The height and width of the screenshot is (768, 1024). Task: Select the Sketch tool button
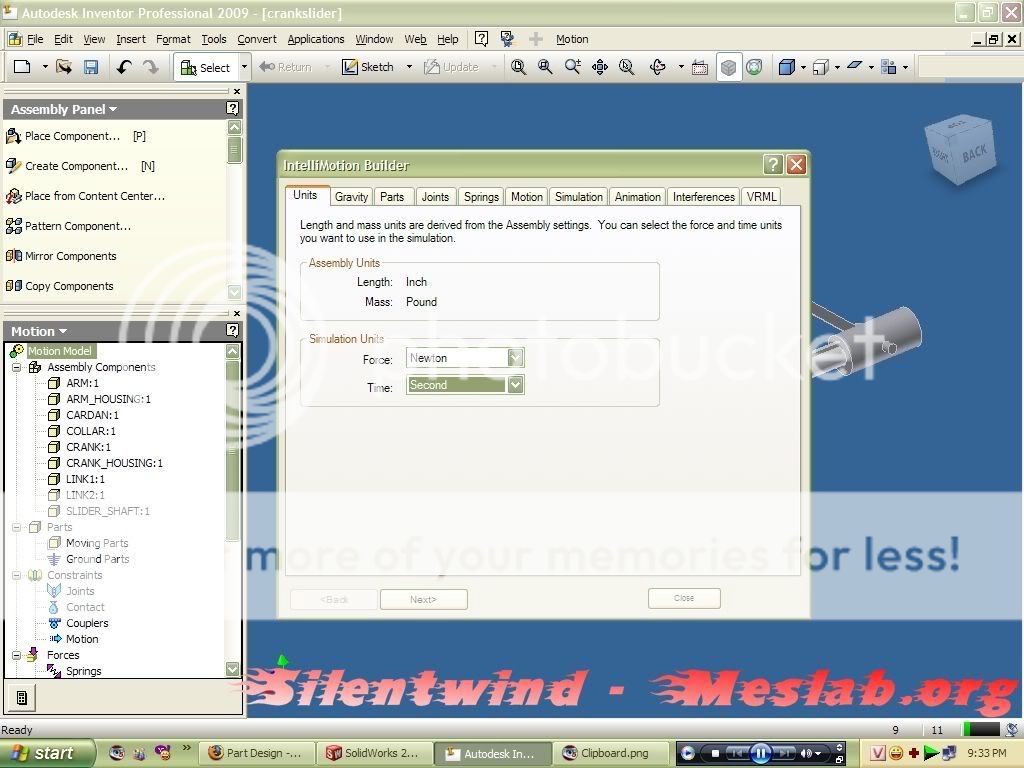click(x=368, y=67)
